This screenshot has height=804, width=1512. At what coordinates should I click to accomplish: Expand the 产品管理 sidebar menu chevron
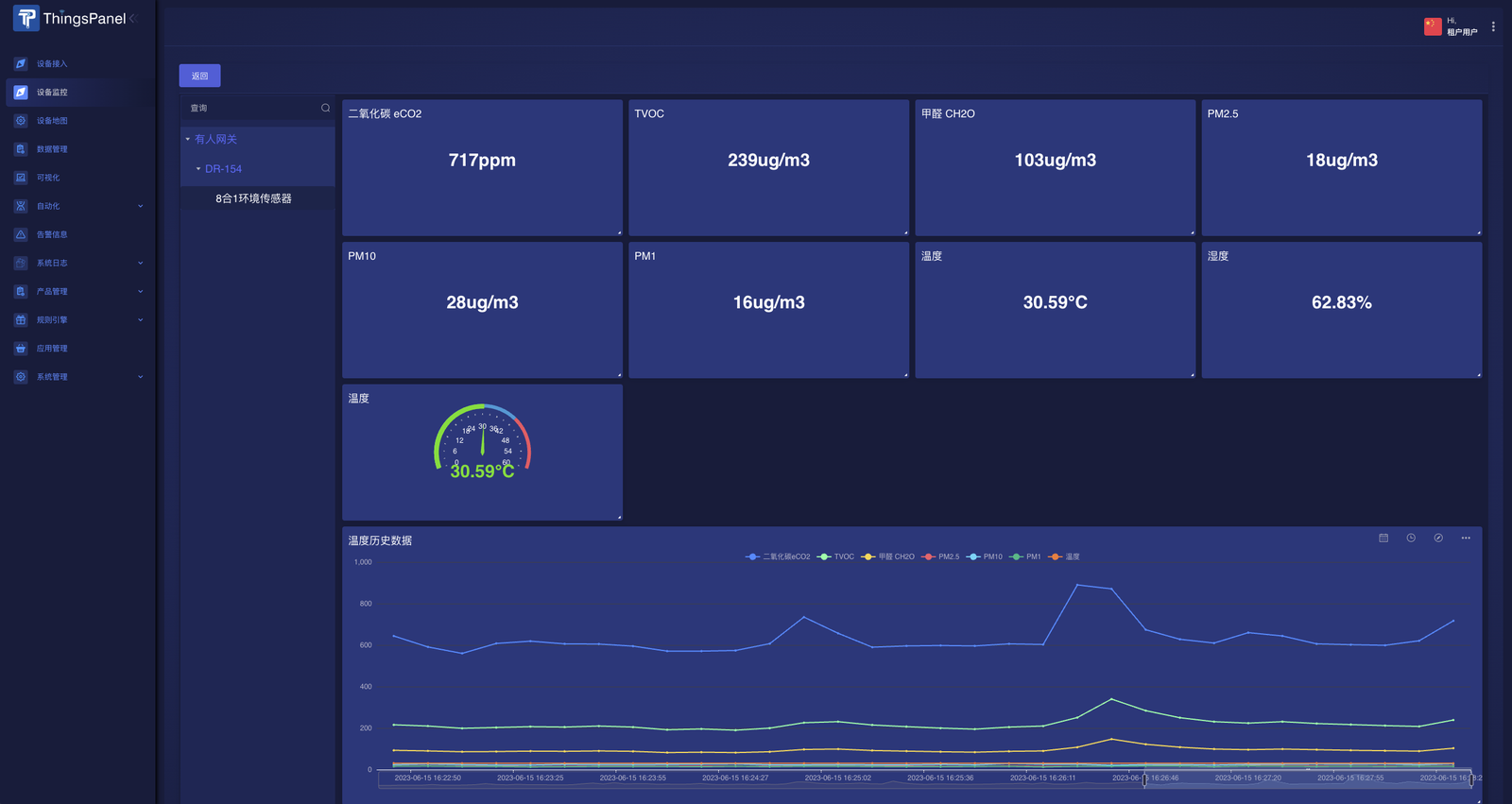[x=141, y=291]
